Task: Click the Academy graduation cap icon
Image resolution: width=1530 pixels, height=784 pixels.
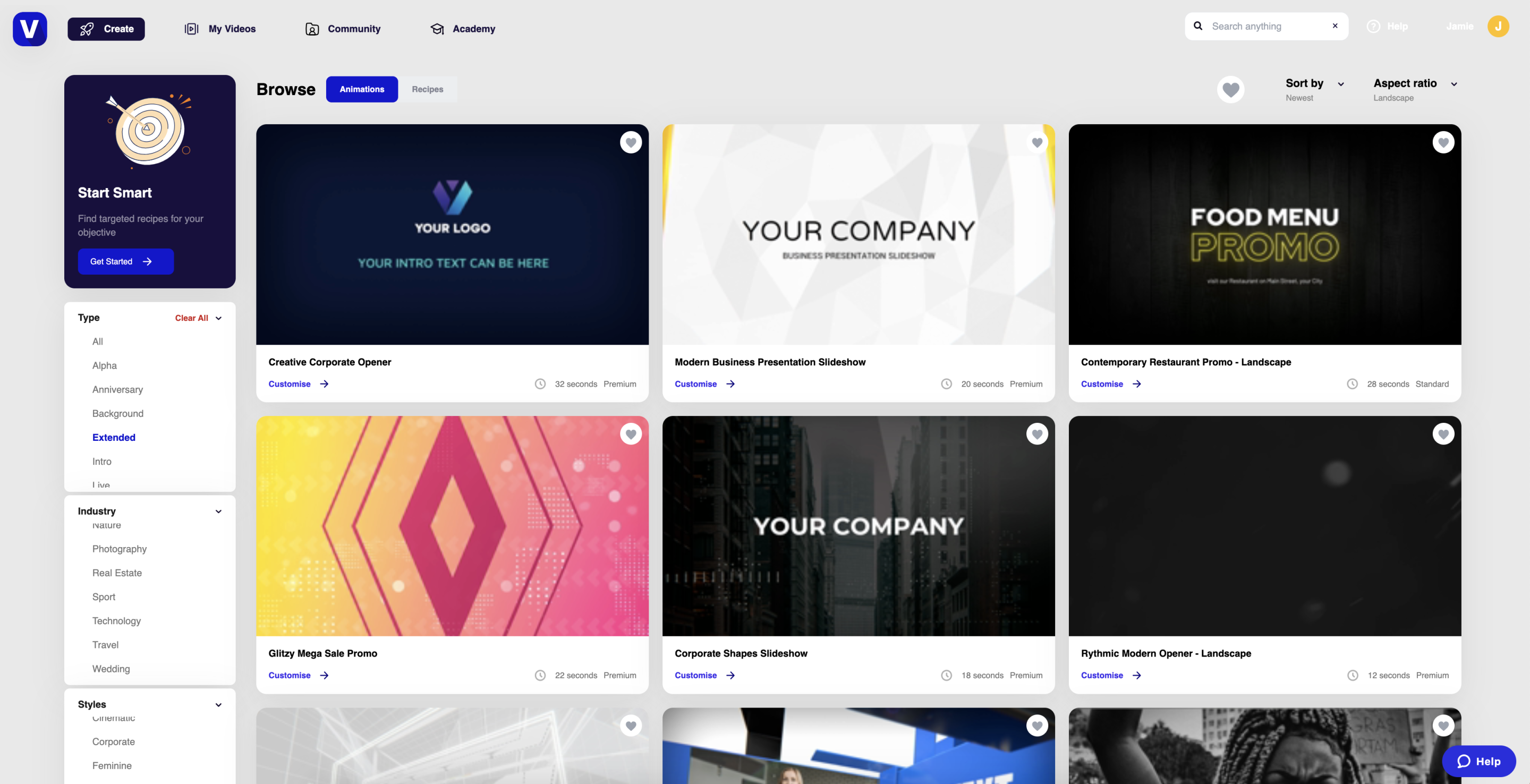Action: [437, 28]
